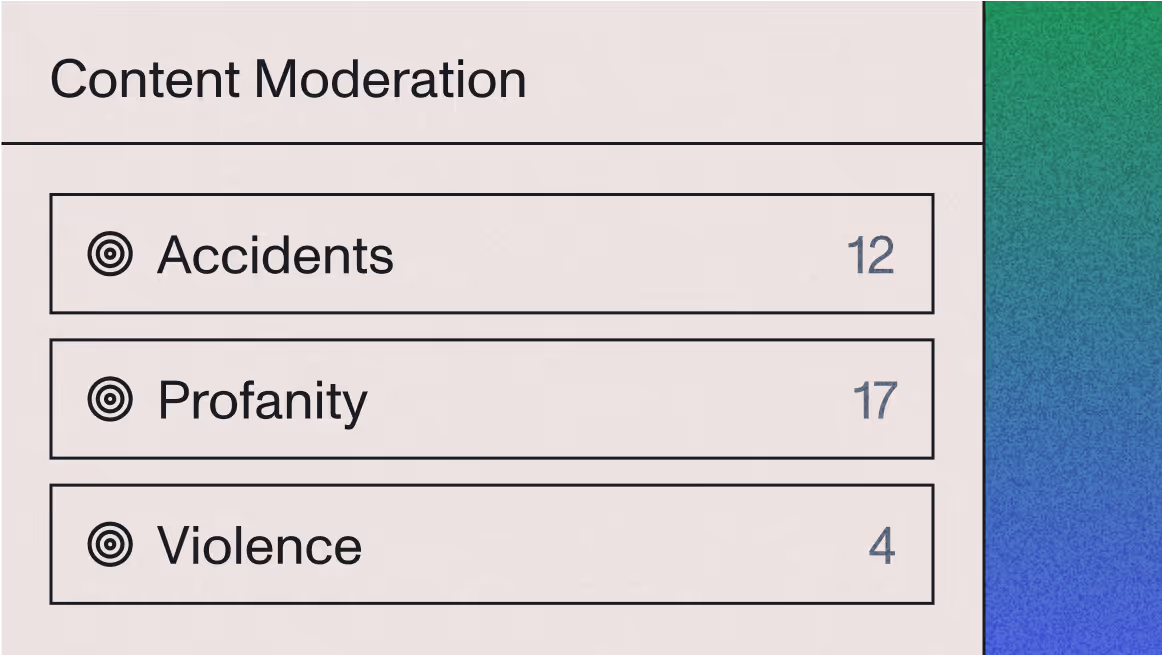Viewport: 1162px width, 655px height.
Task: Click the blank space between Accidents and Profanity rows
Action: pos(492,327)
